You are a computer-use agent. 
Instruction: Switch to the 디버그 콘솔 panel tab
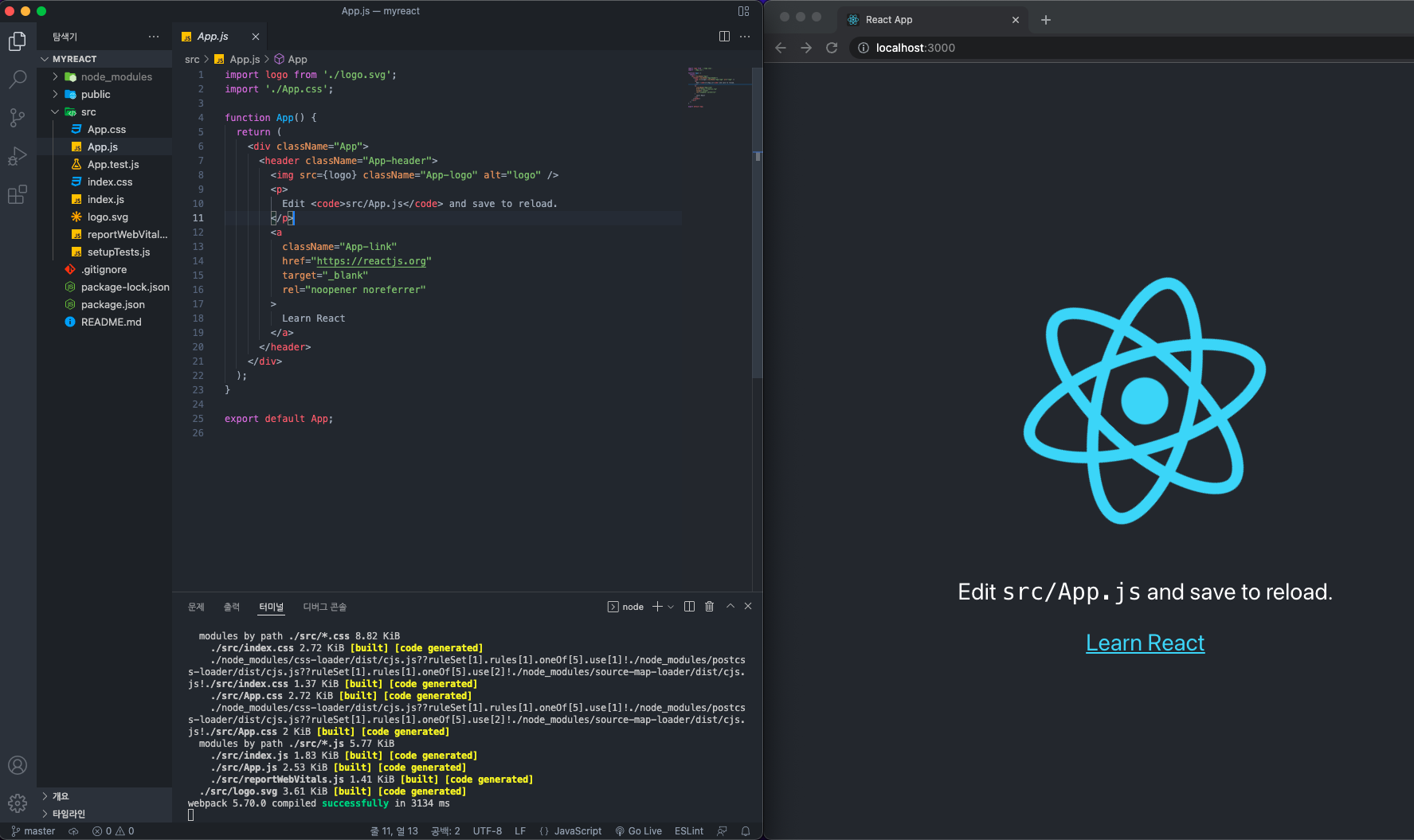tap(325, 607)
